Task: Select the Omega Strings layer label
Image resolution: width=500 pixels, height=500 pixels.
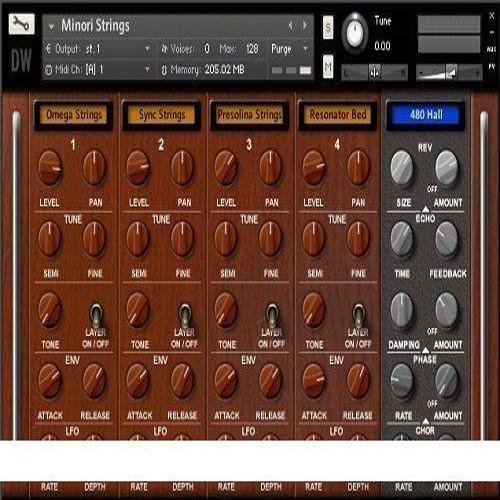Action: 74,115
